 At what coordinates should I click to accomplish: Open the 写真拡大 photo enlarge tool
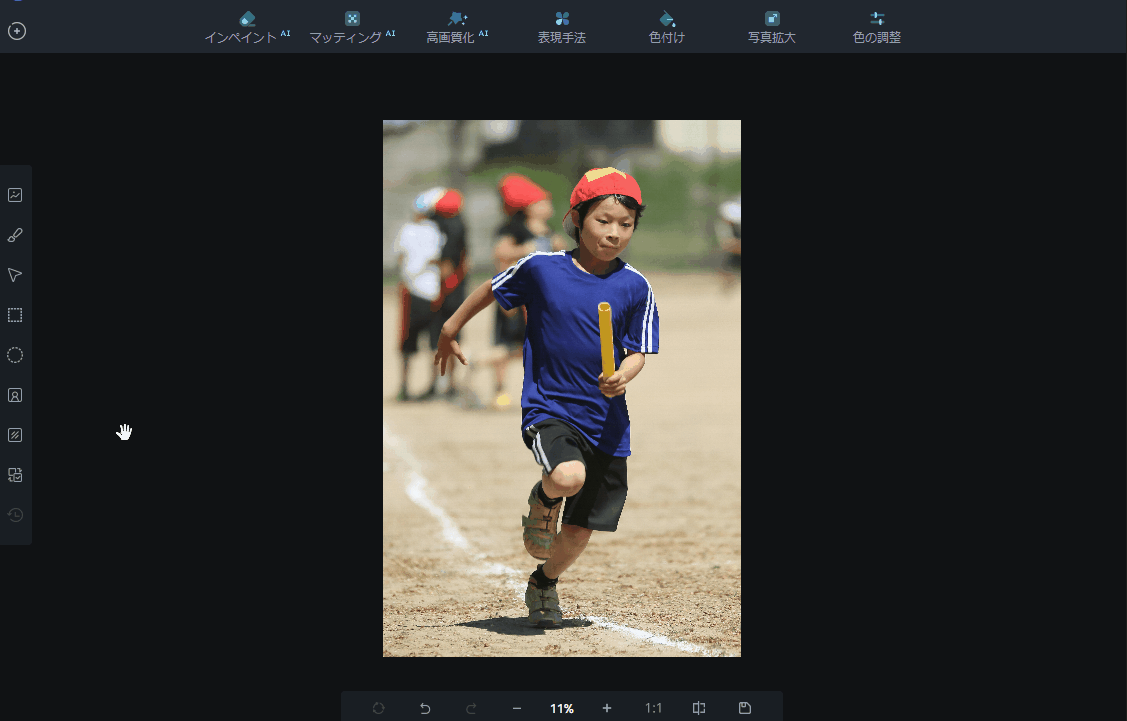tap(771, 27)
